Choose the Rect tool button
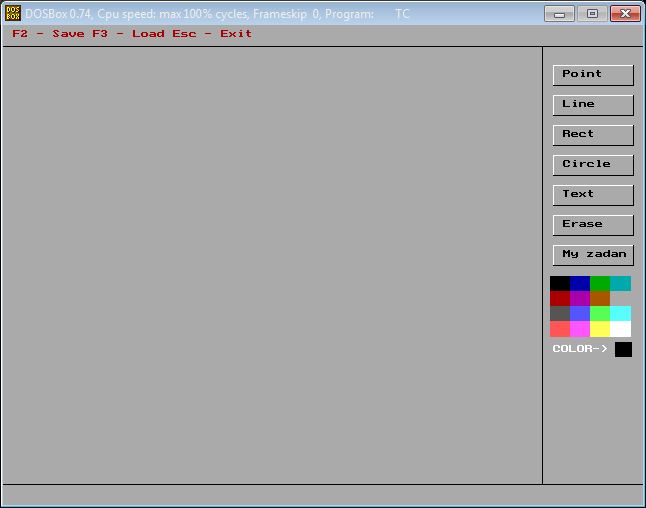646x508 pixels. coord(593,135)
